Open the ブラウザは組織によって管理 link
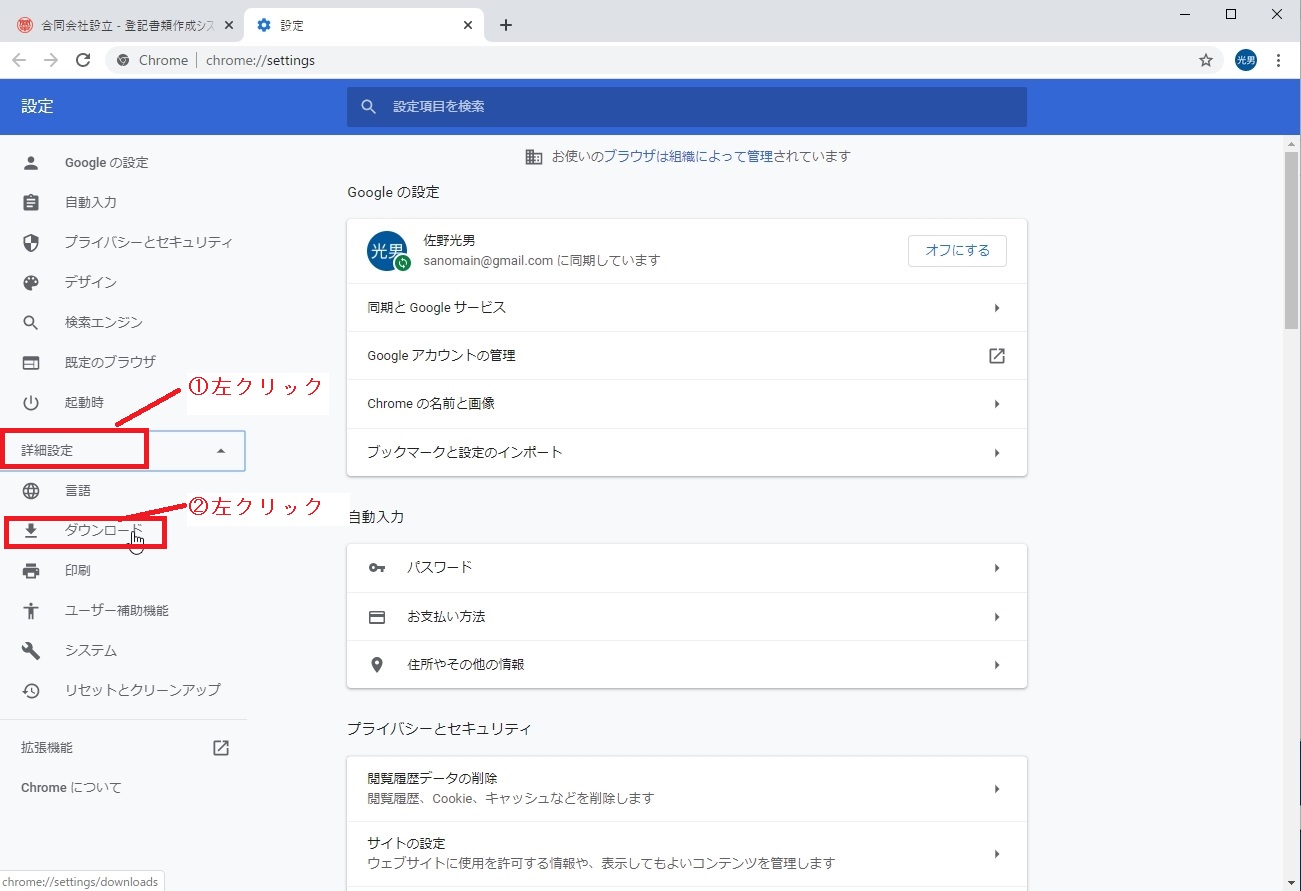 [688, 156]
